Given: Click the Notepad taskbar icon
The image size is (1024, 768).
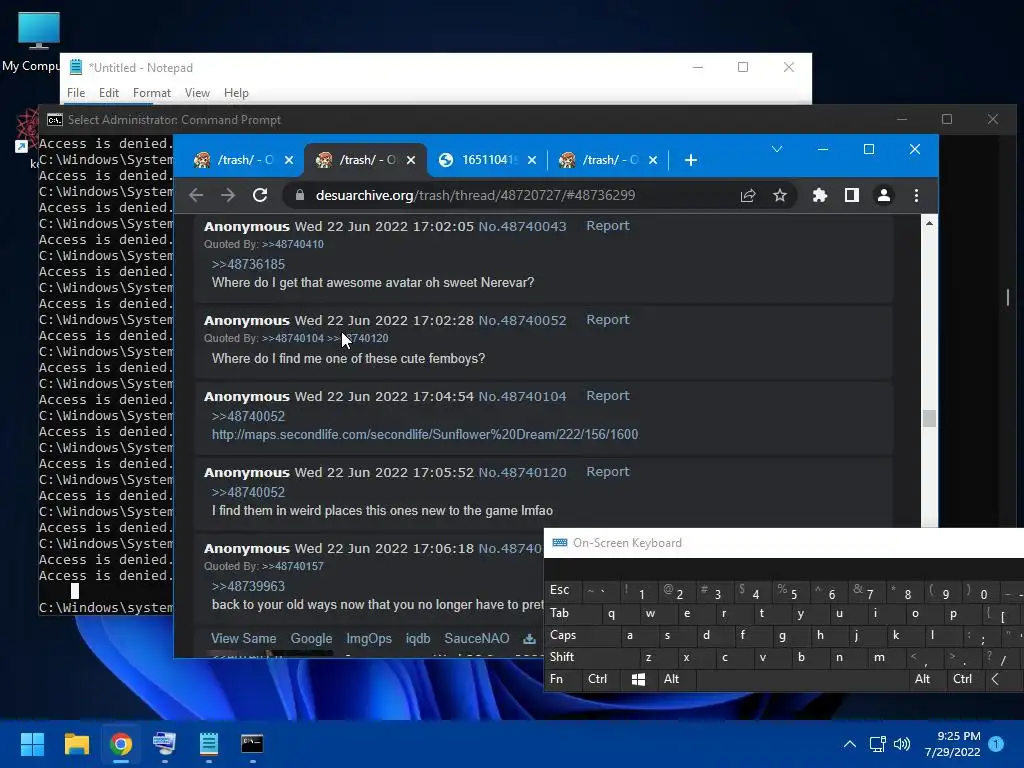Looking at the screenshot, I should pyautogui.click(x=208, y=744).
